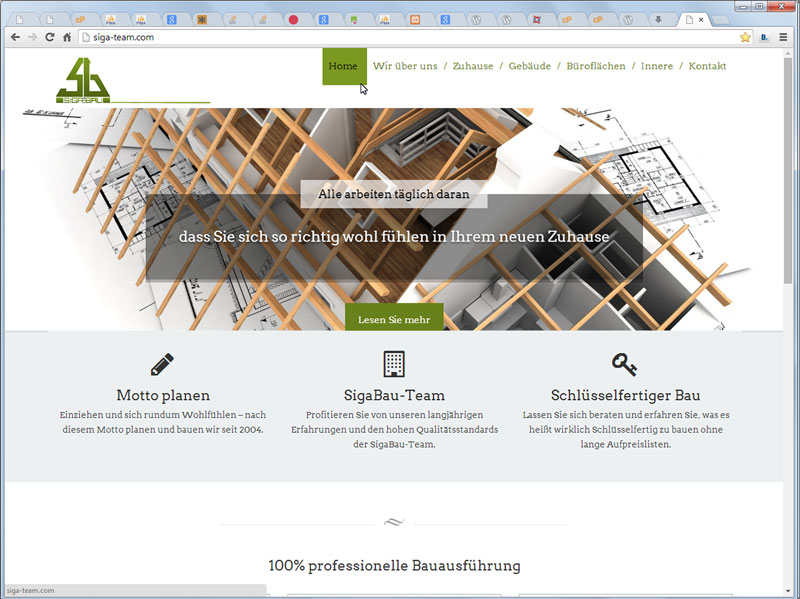The image size is (800, 599).
Task: Close the active siga-team tab
Action: 702,19
